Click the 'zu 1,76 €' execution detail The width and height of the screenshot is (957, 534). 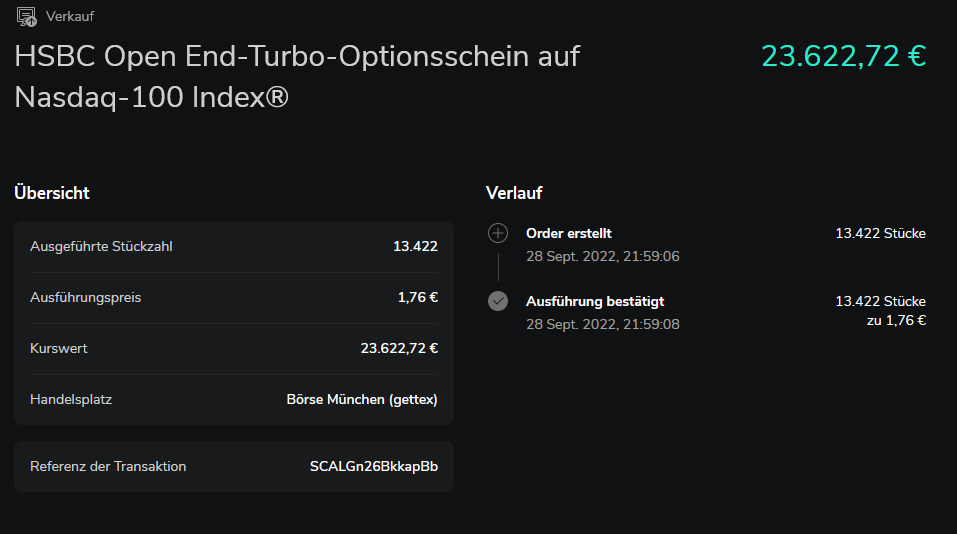coord(896,320)
